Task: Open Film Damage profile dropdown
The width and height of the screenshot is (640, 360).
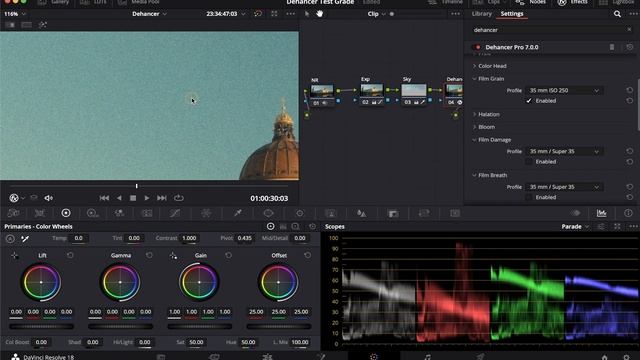Action: (564, 151)
